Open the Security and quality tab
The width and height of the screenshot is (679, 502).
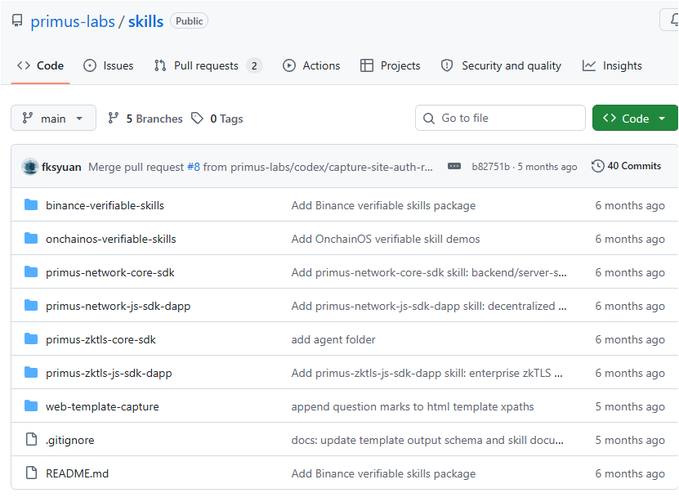[x=501, y=66]
